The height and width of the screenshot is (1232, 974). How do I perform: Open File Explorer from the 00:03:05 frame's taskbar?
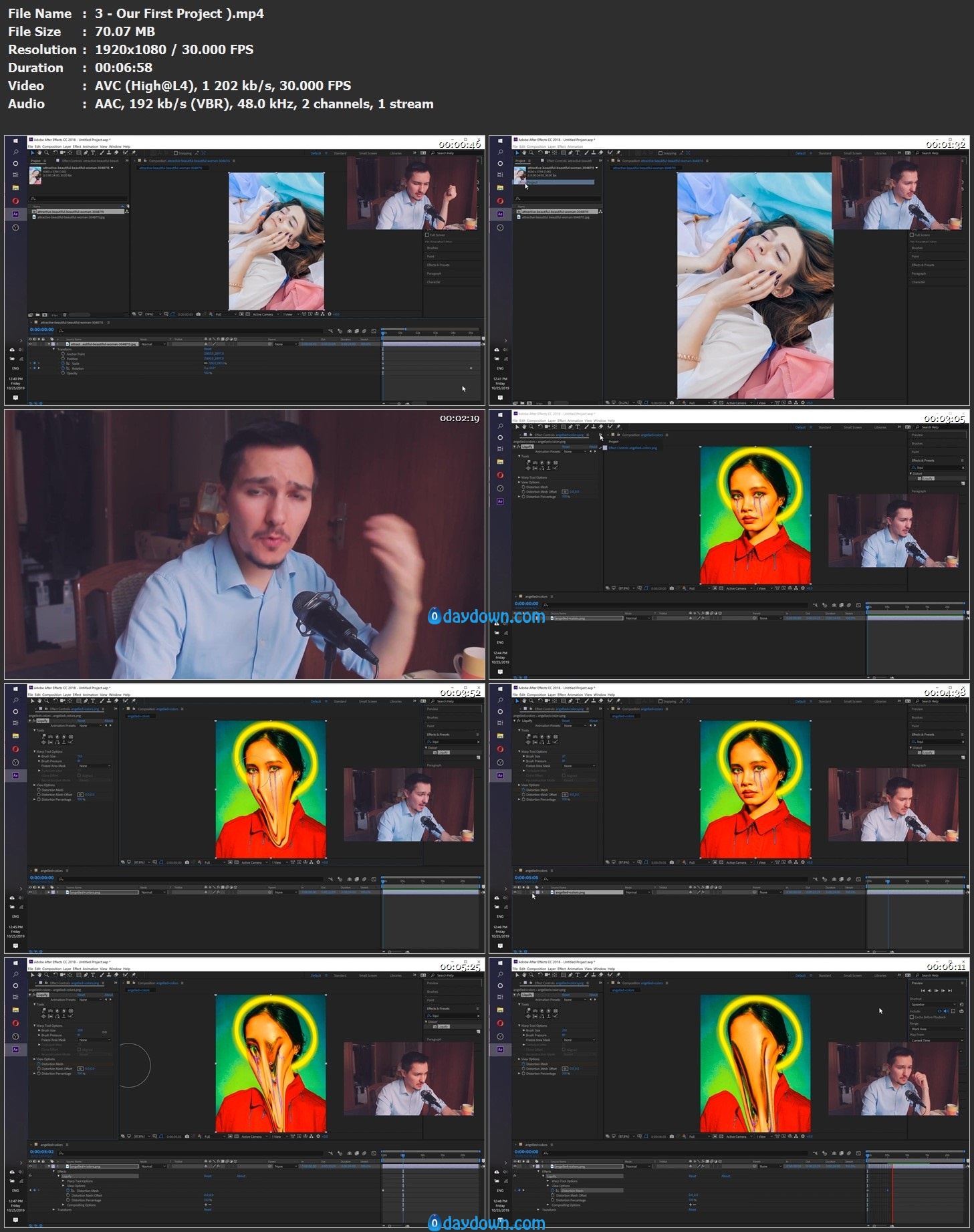pyautogui.click(x=500, y=461)
